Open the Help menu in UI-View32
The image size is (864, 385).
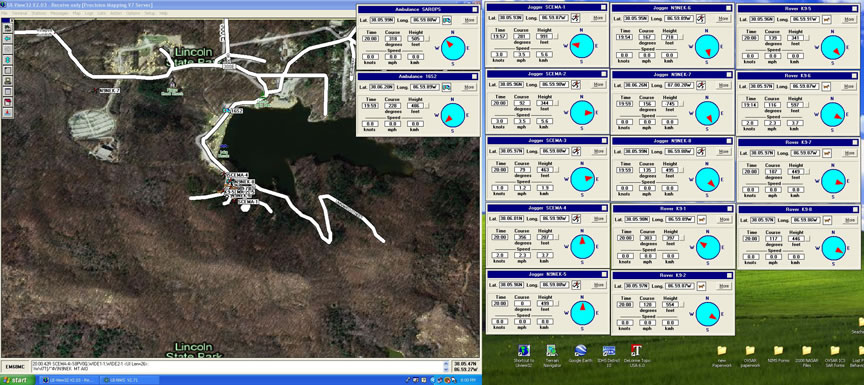click(163, 13)
